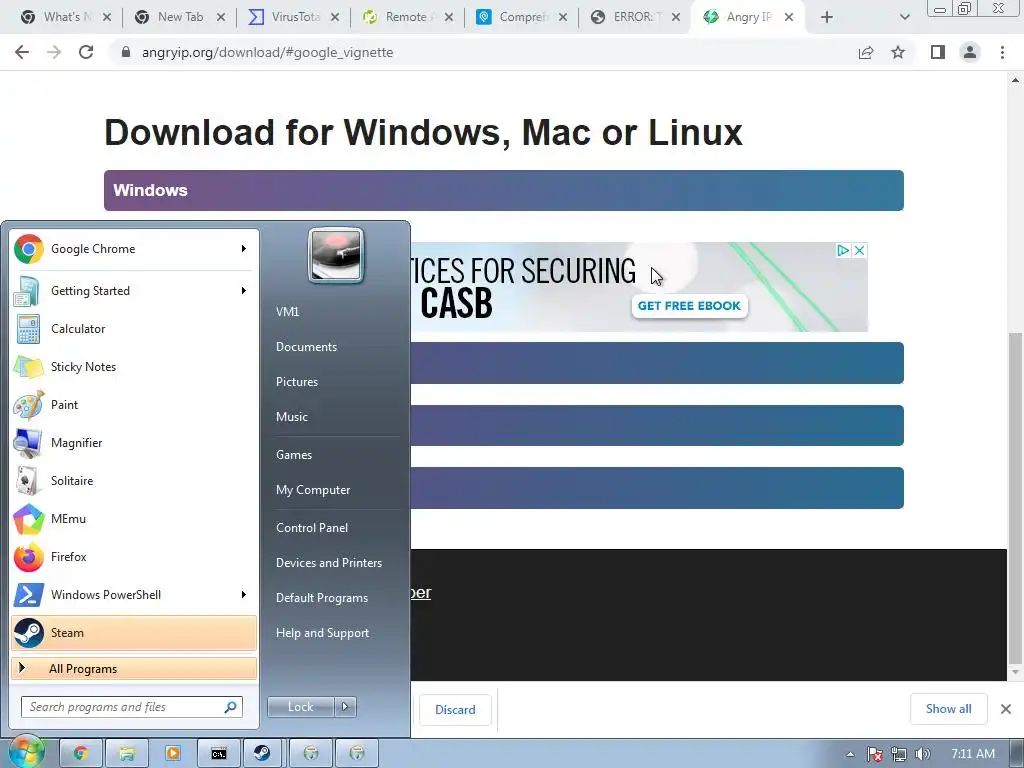Close the ad with X icon

click(859, 250)
